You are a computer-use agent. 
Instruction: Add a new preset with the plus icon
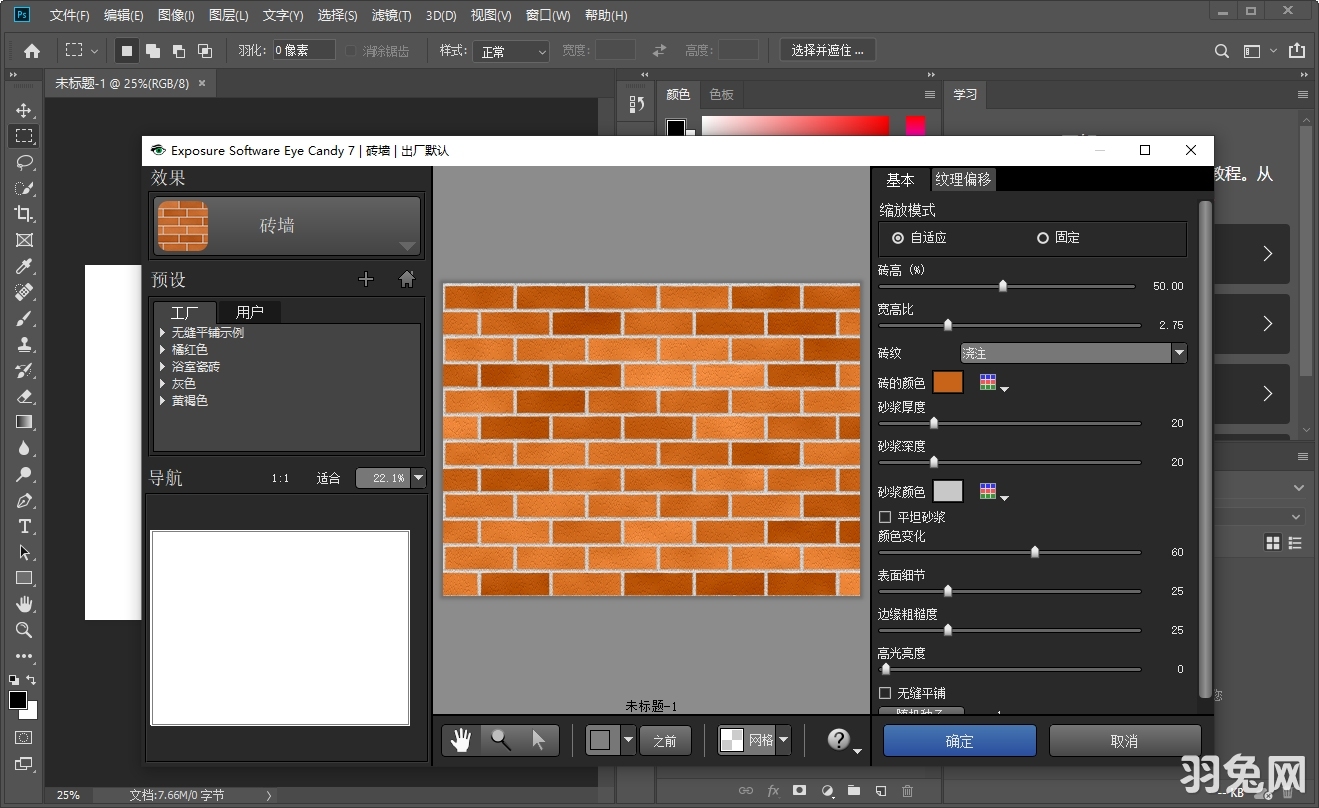[366, 279]
